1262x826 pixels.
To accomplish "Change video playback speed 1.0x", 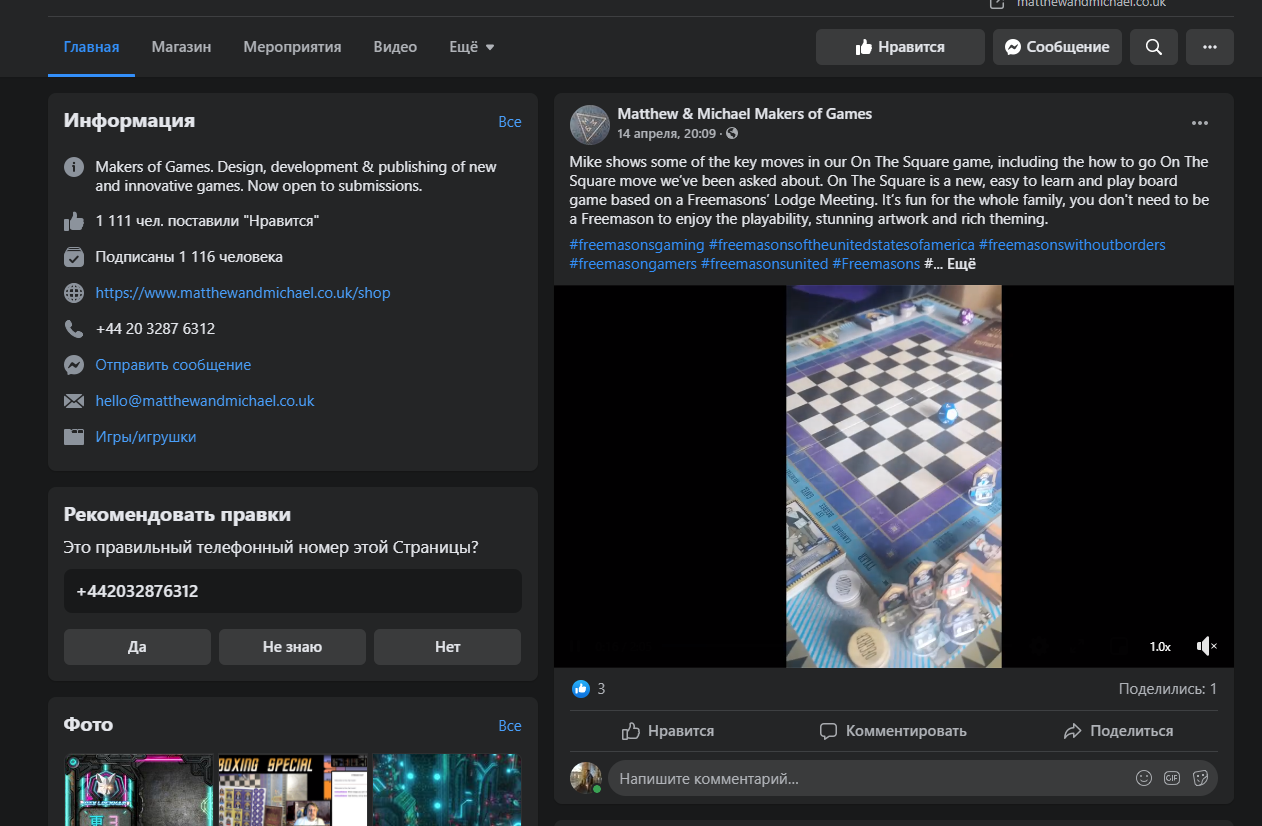I will click(x=1160, y=646).
